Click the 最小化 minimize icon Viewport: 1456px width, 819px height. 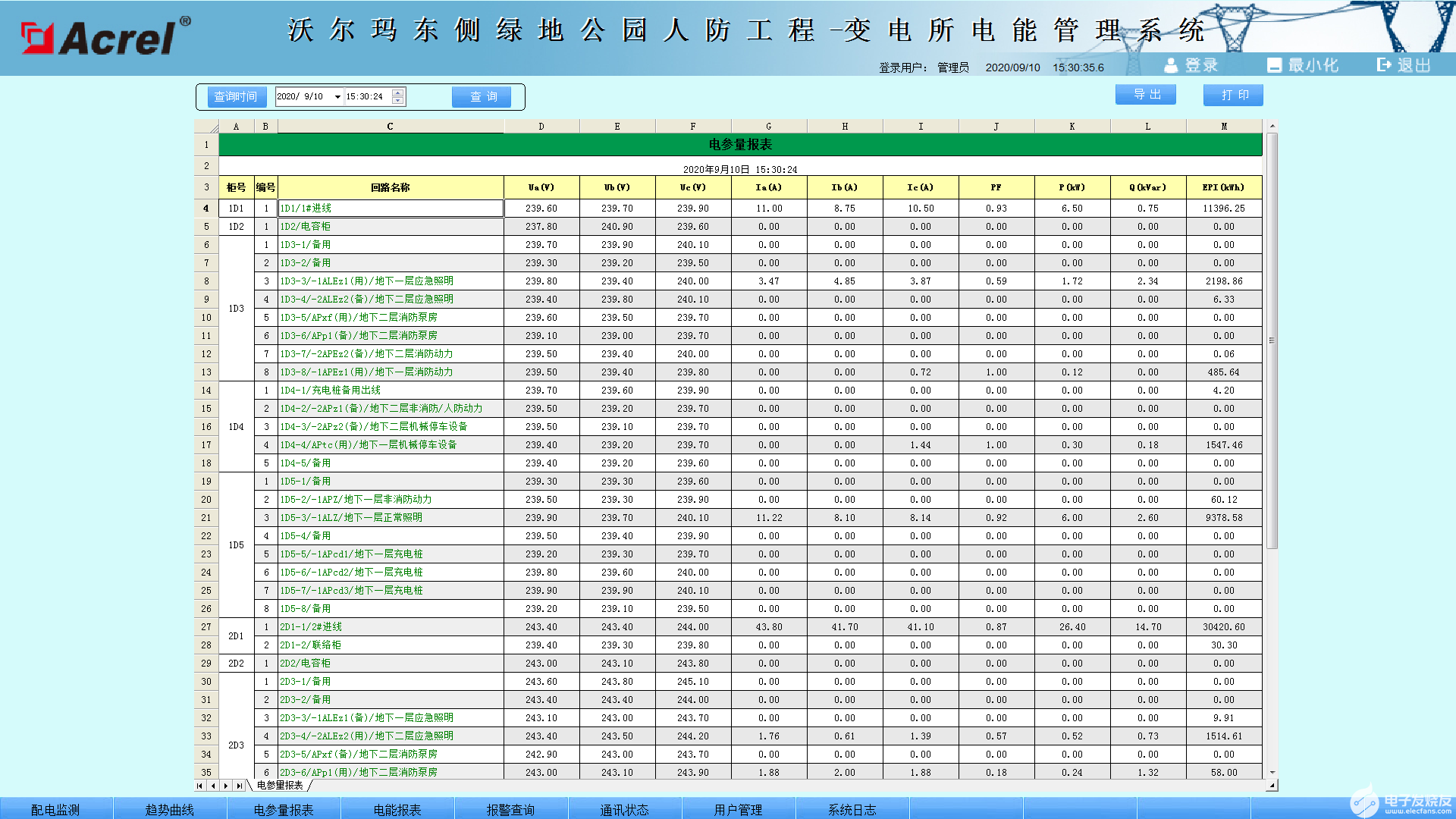[1274, 66]
